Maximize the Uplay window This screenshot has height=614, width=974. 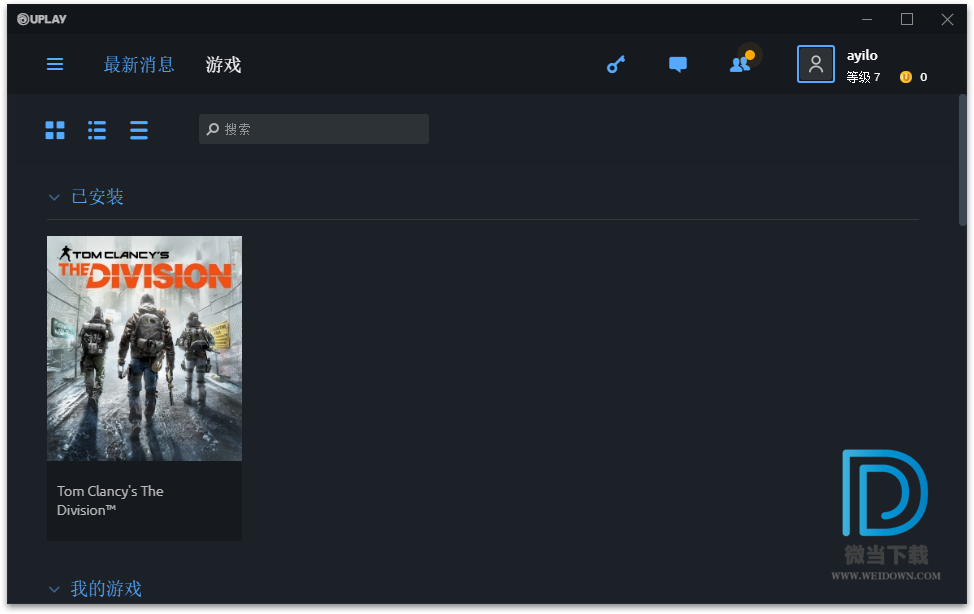907,19
